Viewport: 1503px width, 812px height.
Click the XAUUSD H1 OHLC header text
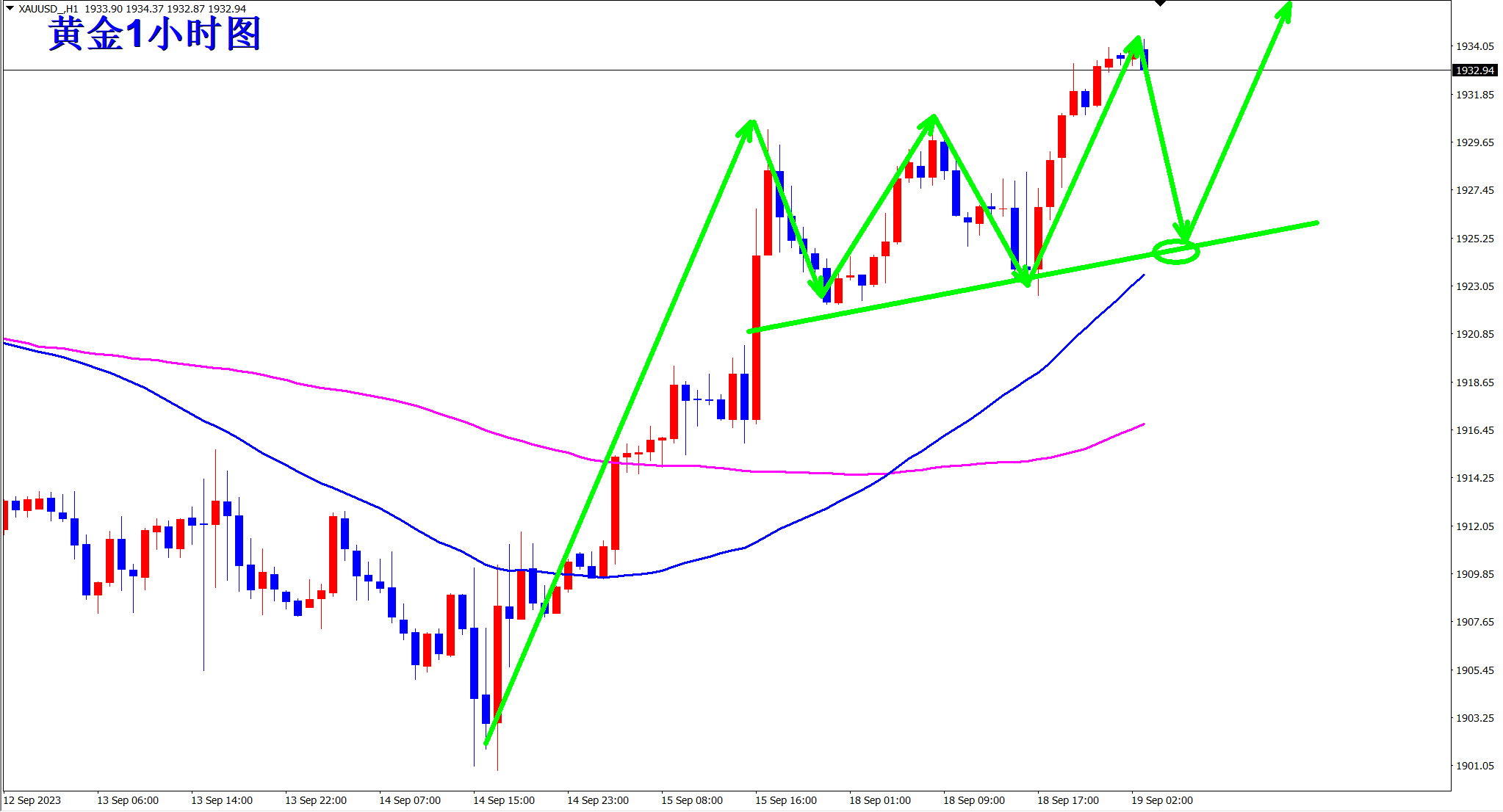pyautogui.click(x=132, y=9)
